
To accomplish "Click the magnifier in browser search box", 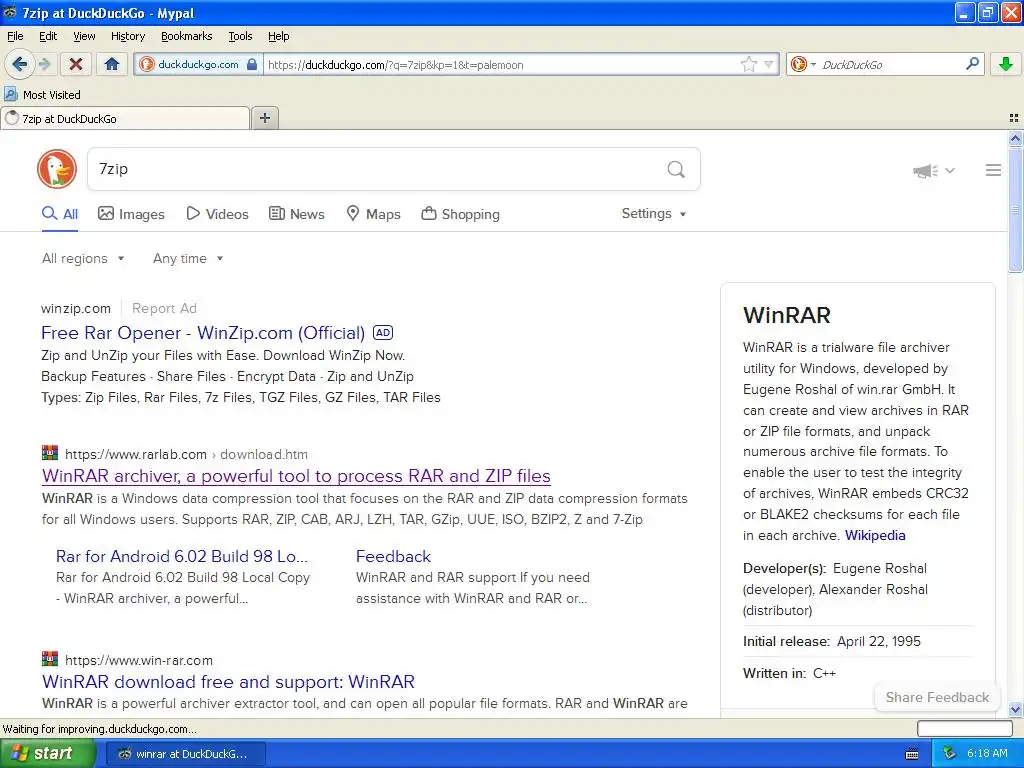I will point(972,63).
